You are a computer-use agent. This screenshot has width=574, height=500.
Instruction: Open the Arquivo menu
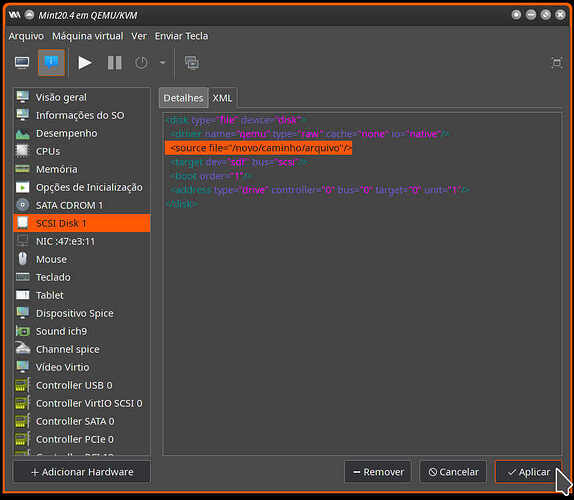[x=26, y=36]
